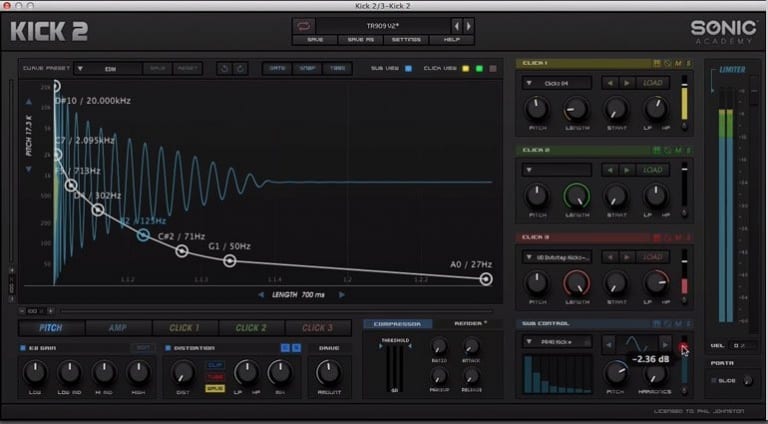Click the redo icon in curve toolbar
Viewport: 768px width, 424px height.
241,68
